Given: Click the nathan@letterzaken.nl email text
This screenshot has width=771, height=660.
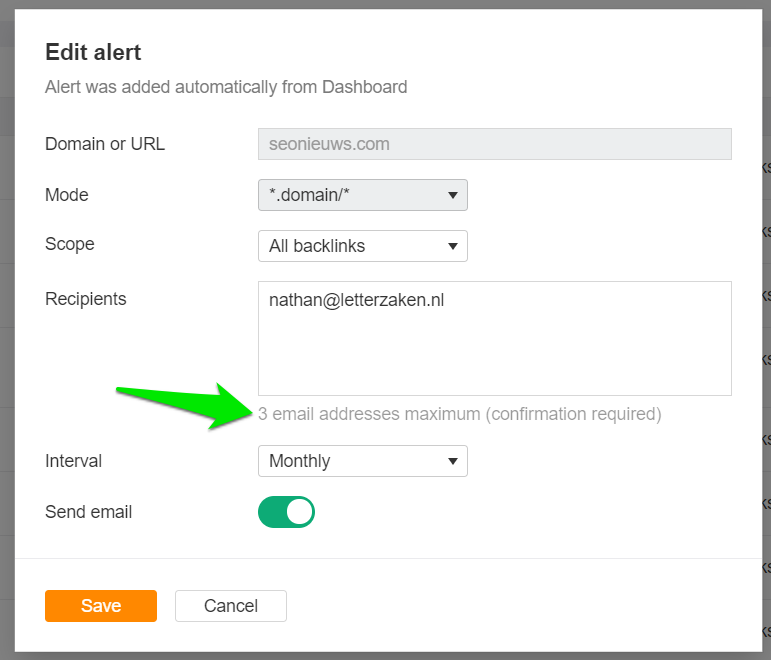Looking at the screenshot, I should point(356,300).
